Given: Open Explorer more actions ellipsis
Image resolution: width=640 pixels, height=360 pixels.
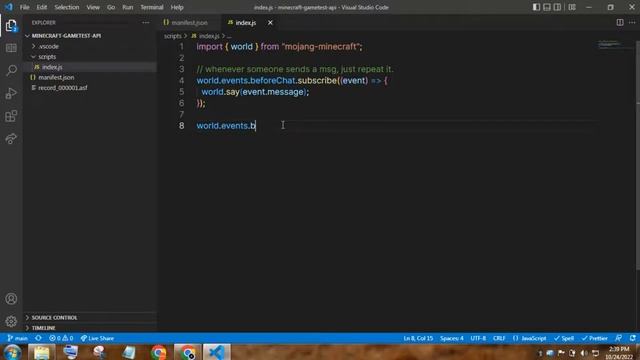Looking at the screenshot, I should (x=146, y=23).
